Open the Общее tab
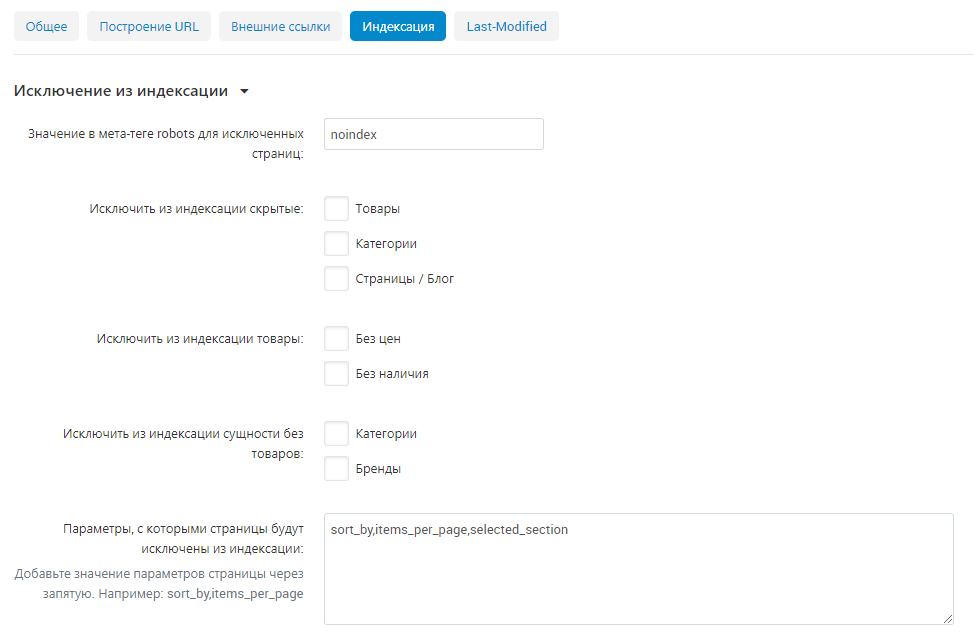This screenshot has width=977, height=636. tap(46, 26)
